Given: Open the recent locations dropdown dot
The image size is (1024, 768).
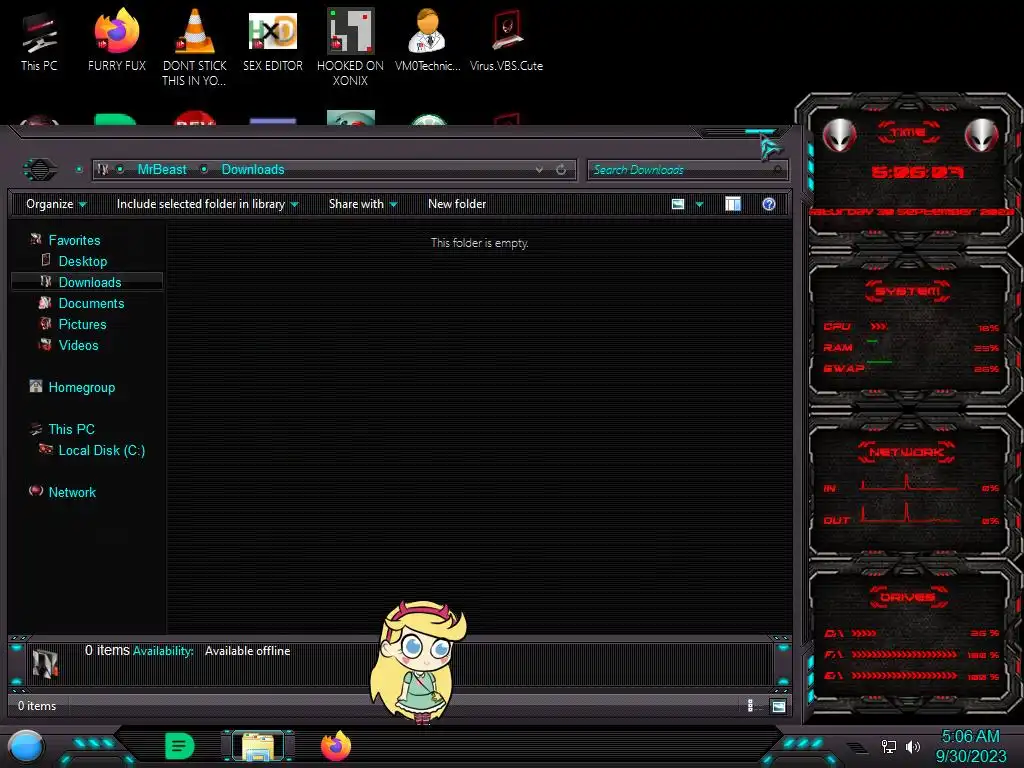Looking at the screenshot, I should coord(79,169).
